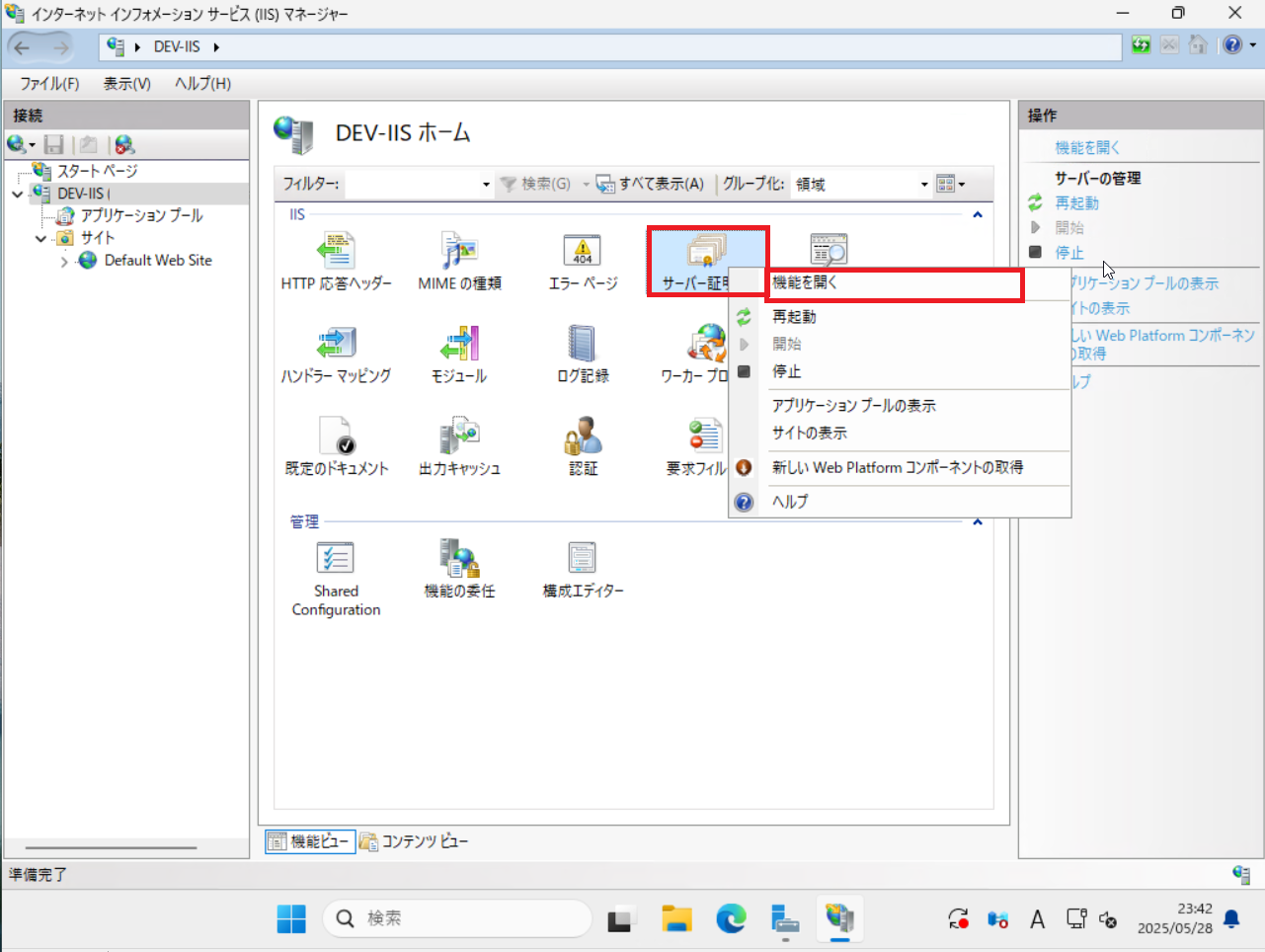The width and height of the screenshot is (1265, 952).
Task: Click the フィルター text input field
Action: click(x=412, y=184)
